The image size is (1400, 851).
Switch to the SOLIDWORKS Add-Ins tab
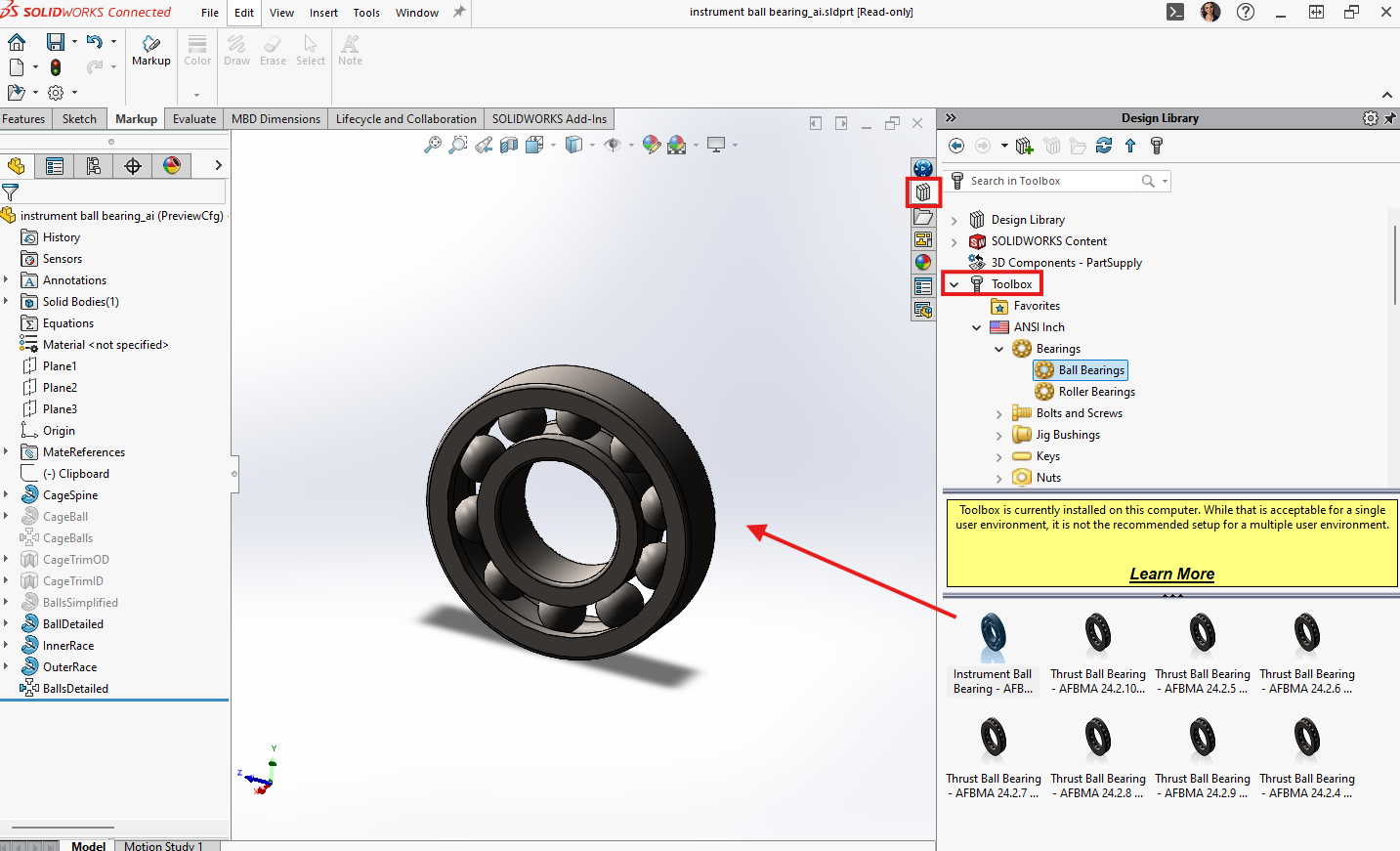click(549, 118)
